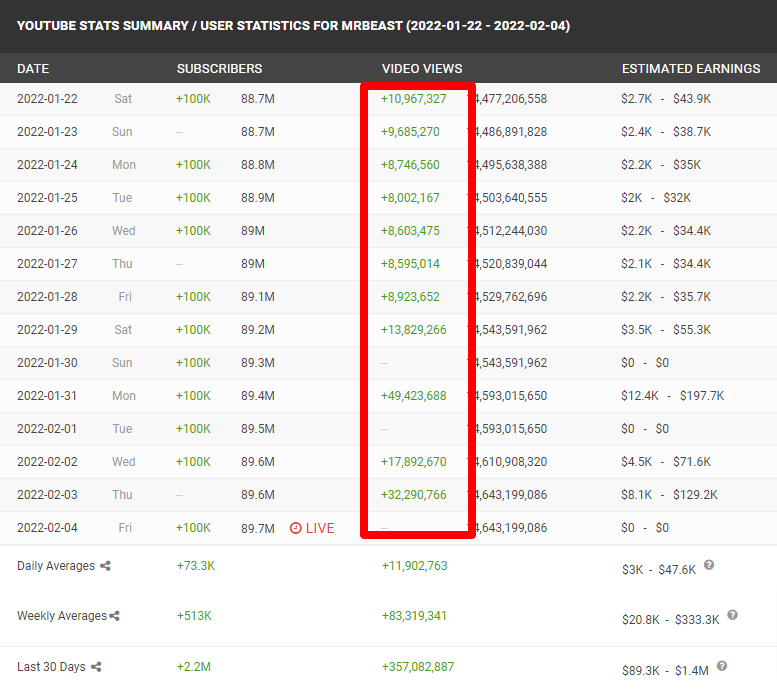Viewport: 777px width, 696px height.
Task: Click earnings $2.7K - $43.9K
Action: click(666, 99)
